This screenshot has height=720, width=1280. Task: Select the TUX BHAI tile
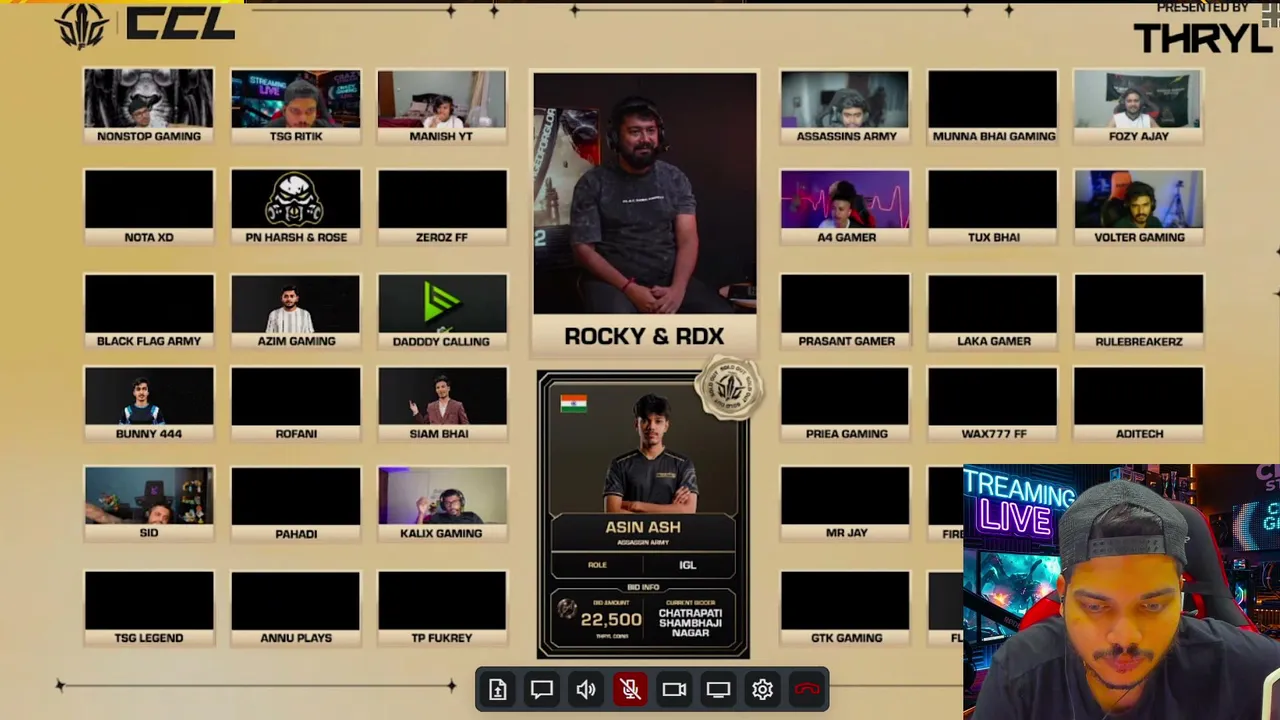993,207
